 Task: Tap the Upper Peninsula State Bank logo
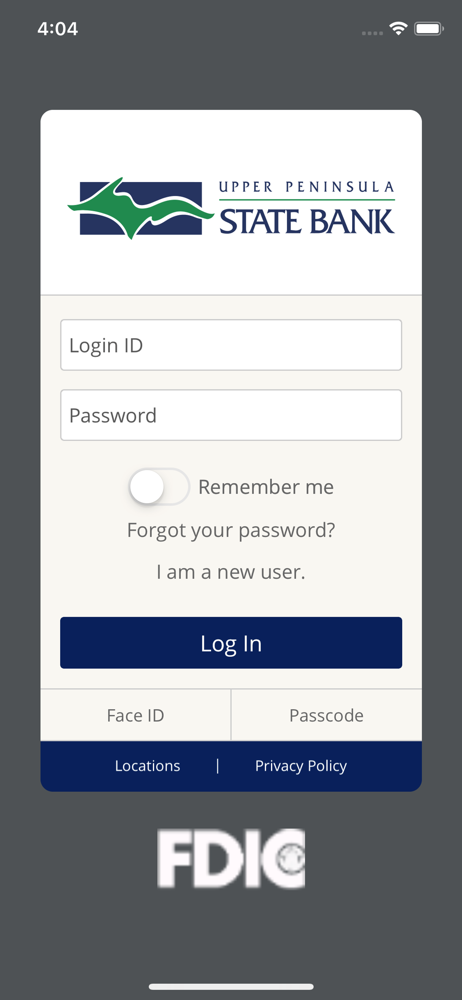click(231, 208)
